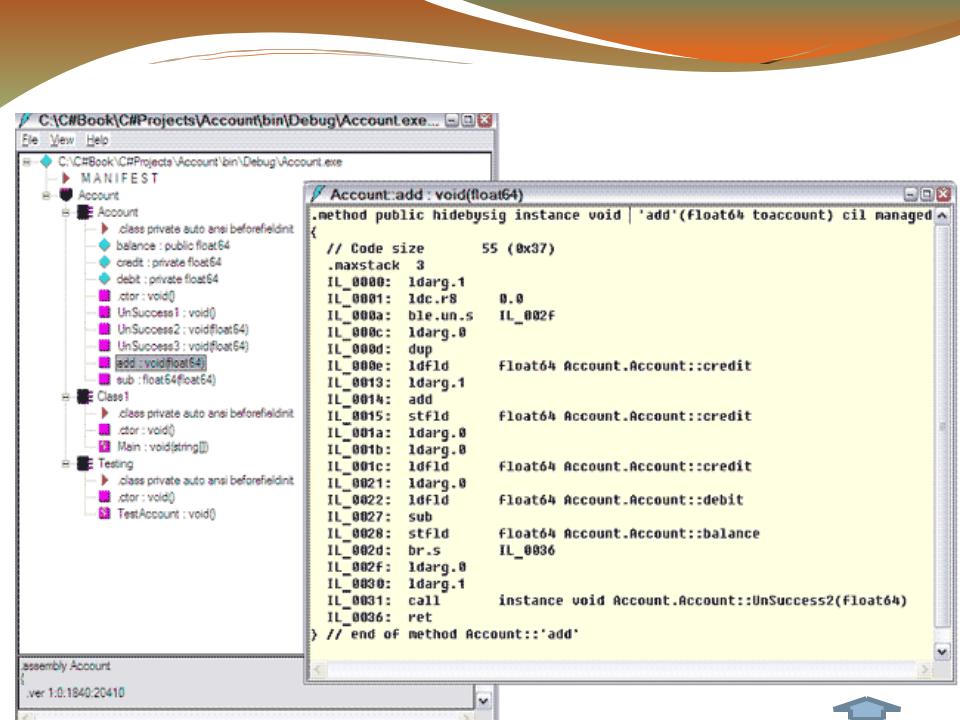Image resolution: width=960 pixels, height=720 pixels.
Task: Click scroll-down arrow in the assembly info pane
Action: (483, 700)
